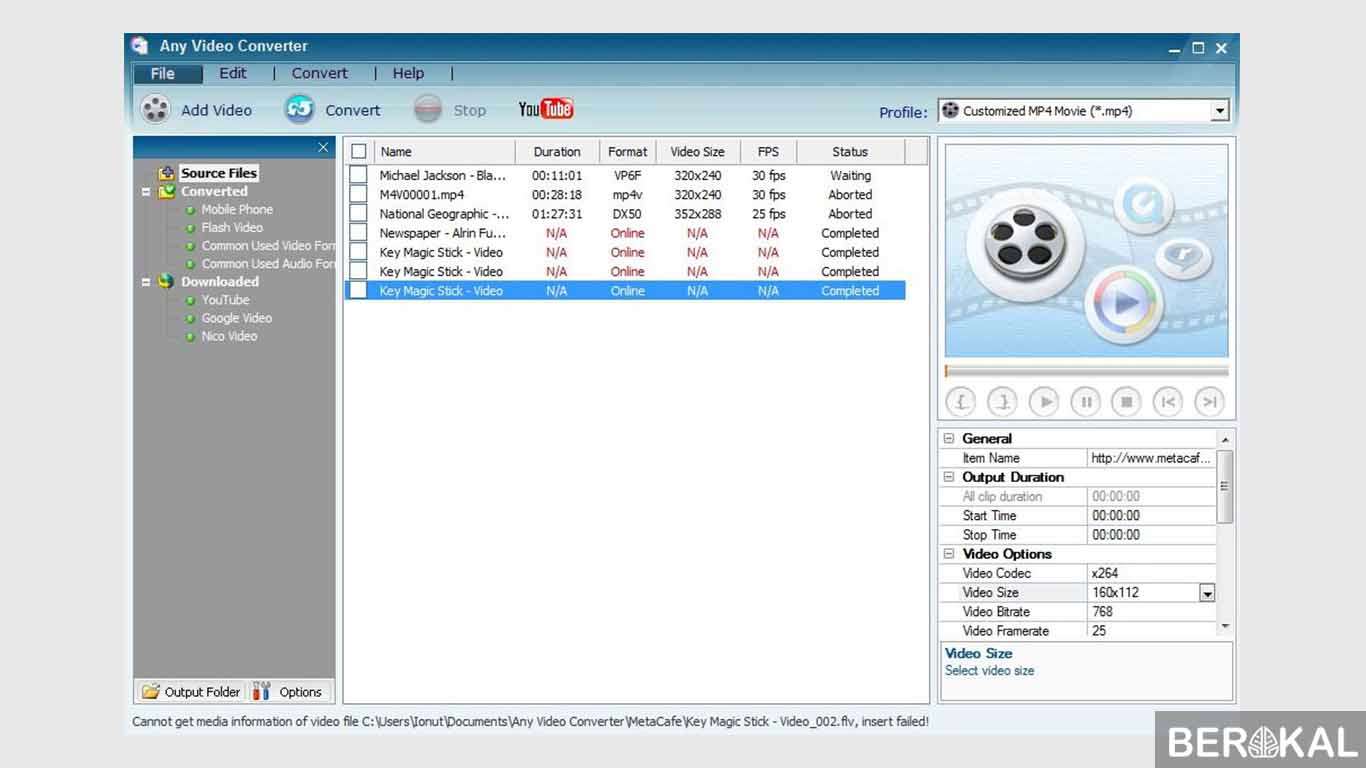Click the Start Time value field
Viewport: 1366px width, 768px height.
[x=1152, y=516]
